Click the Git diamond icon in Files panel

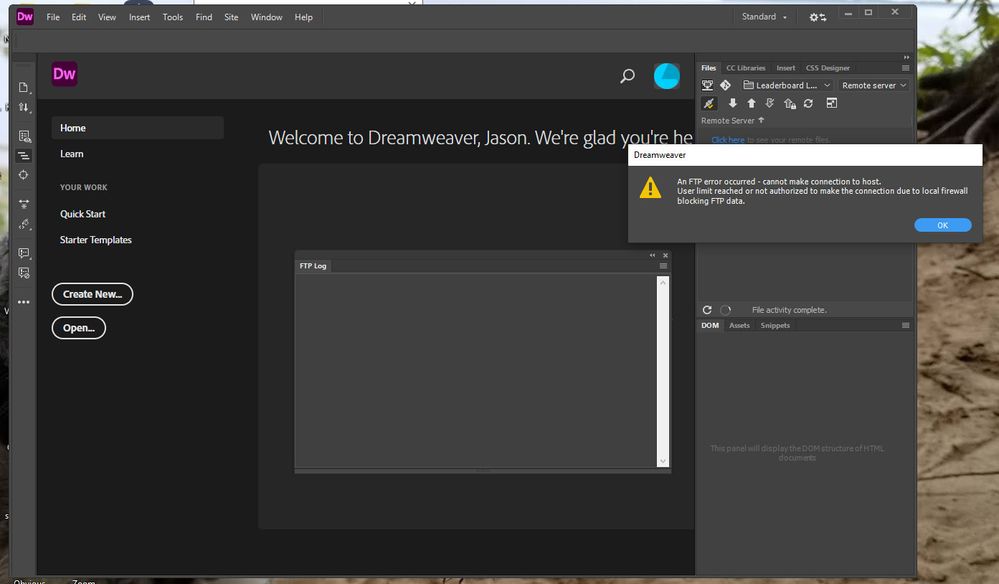(x=725, y=85)
